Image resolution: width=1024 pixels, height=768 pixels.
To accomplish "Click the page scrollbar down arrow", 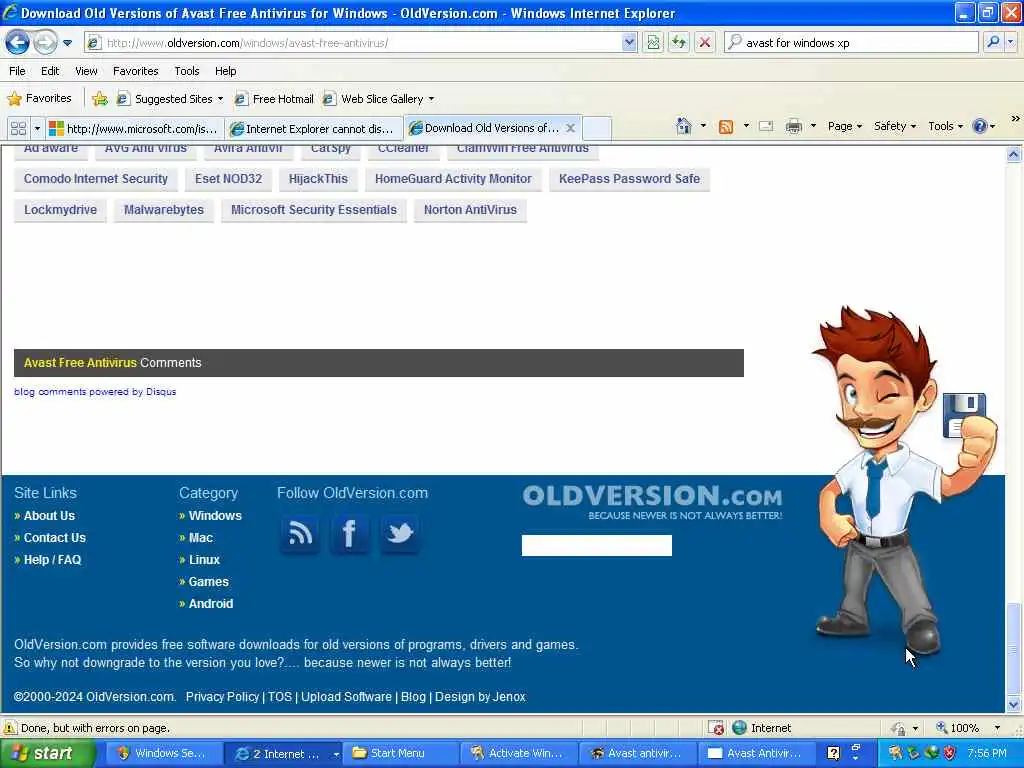I will [x=1013, y=705].
